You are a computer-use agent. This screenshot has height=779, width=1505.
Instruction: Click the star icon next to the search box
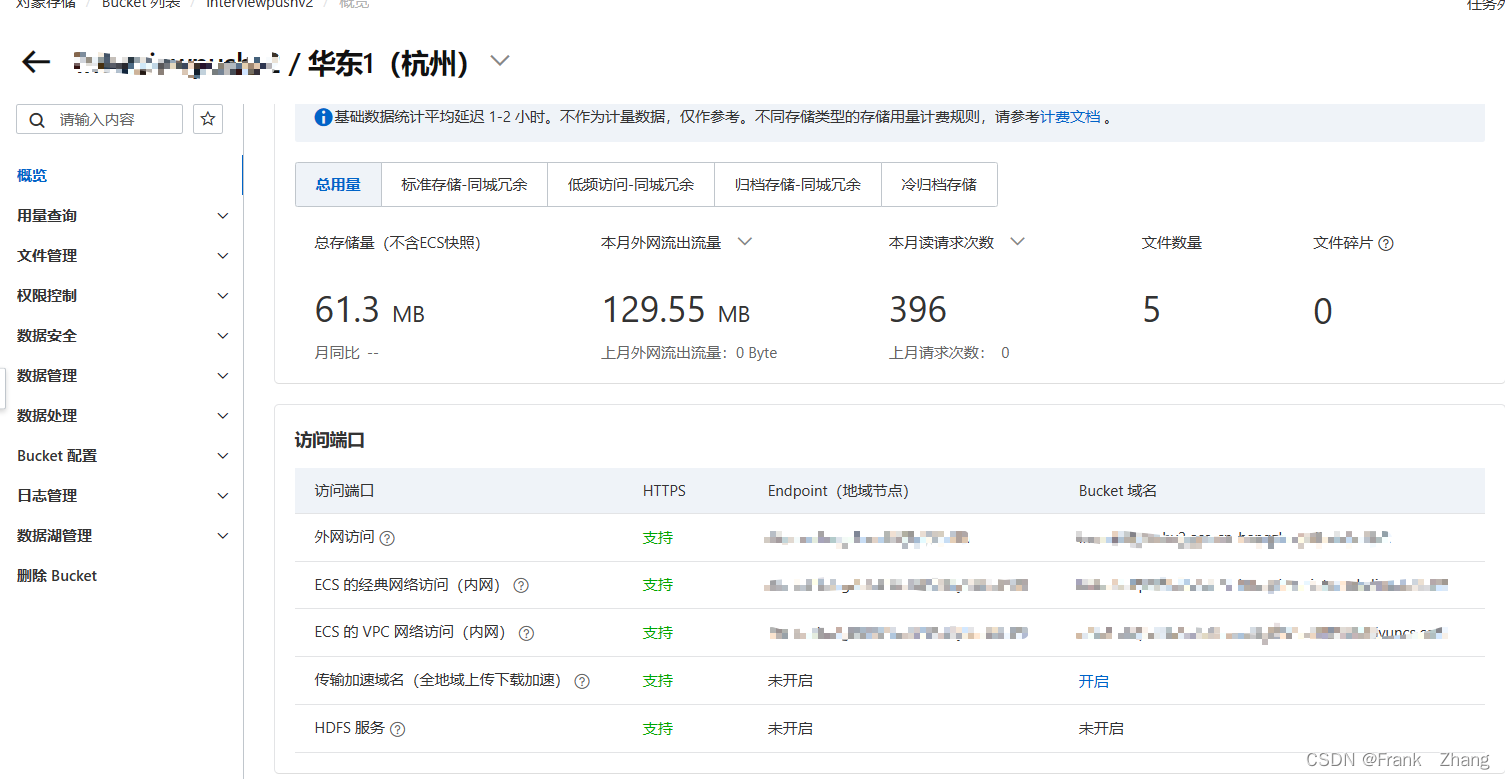pos(207,118)
